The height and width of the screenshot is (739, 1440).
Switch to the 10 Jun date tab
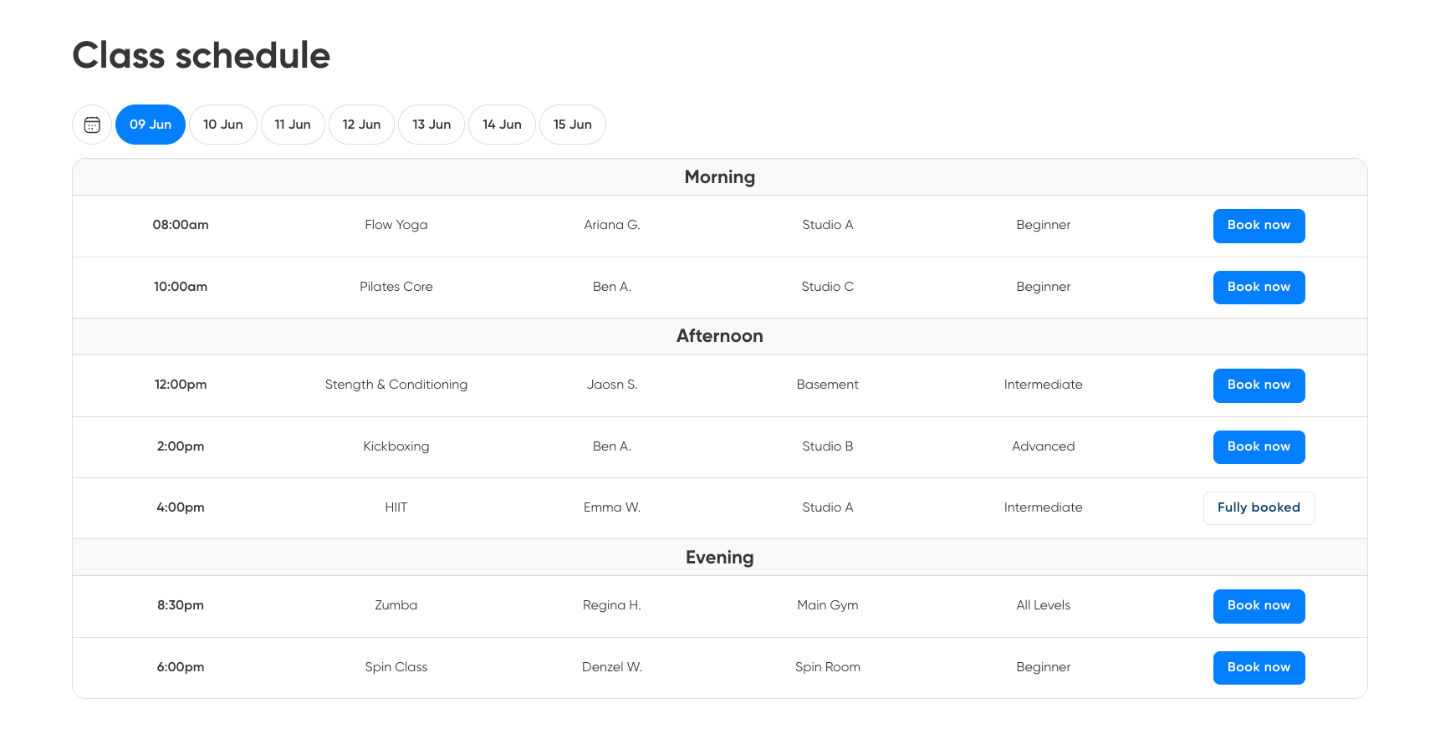[223, 125]
